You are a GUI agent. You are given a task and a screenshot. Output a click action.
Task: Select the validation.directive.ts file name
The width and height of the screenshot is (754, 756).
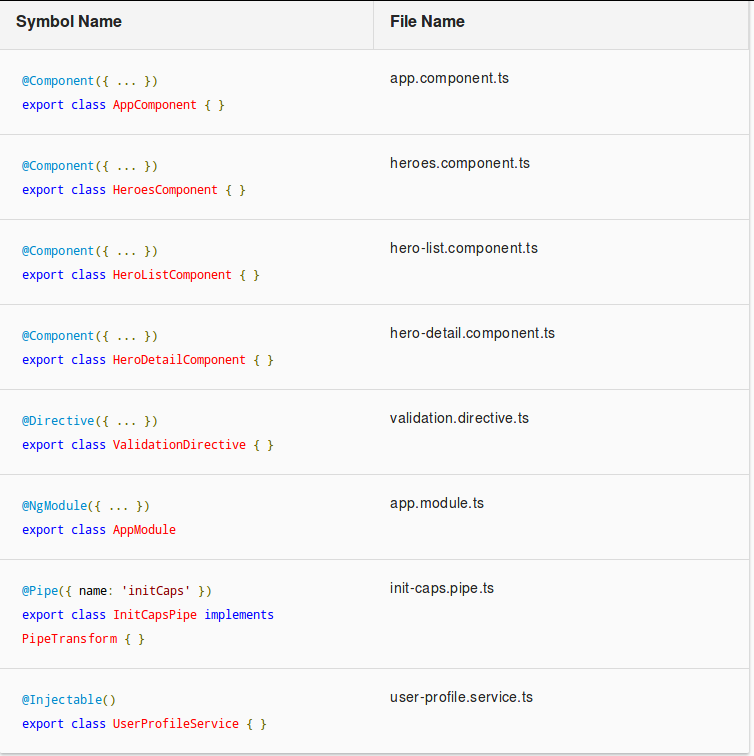coord(459,418)
